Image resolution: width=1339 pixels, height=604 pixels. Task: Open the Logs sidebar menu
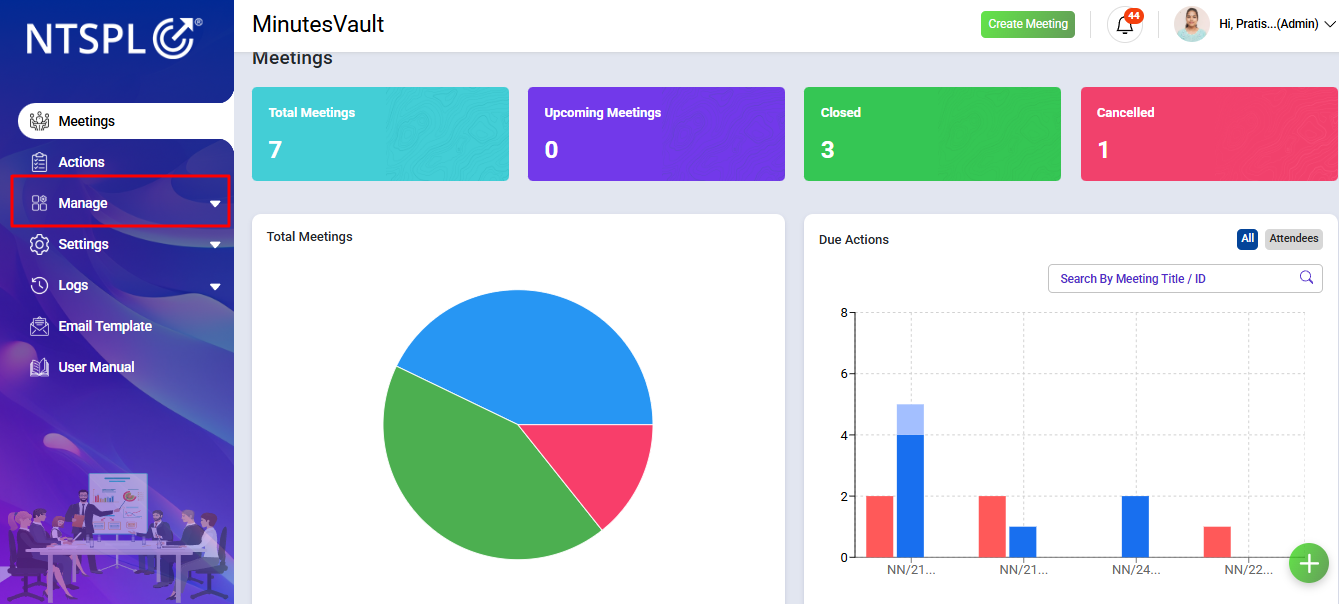120,285
